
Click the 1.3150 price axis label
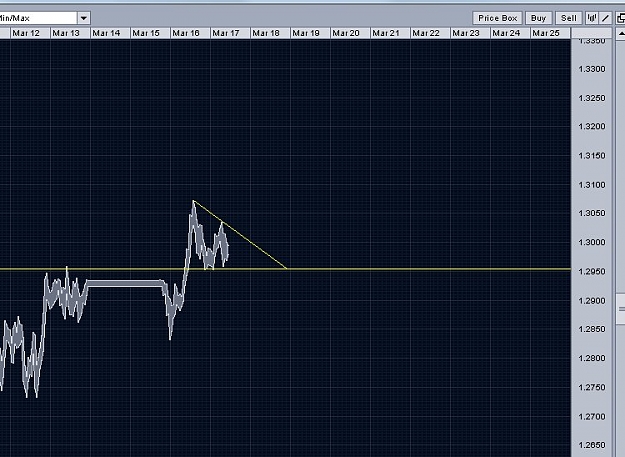592,156
